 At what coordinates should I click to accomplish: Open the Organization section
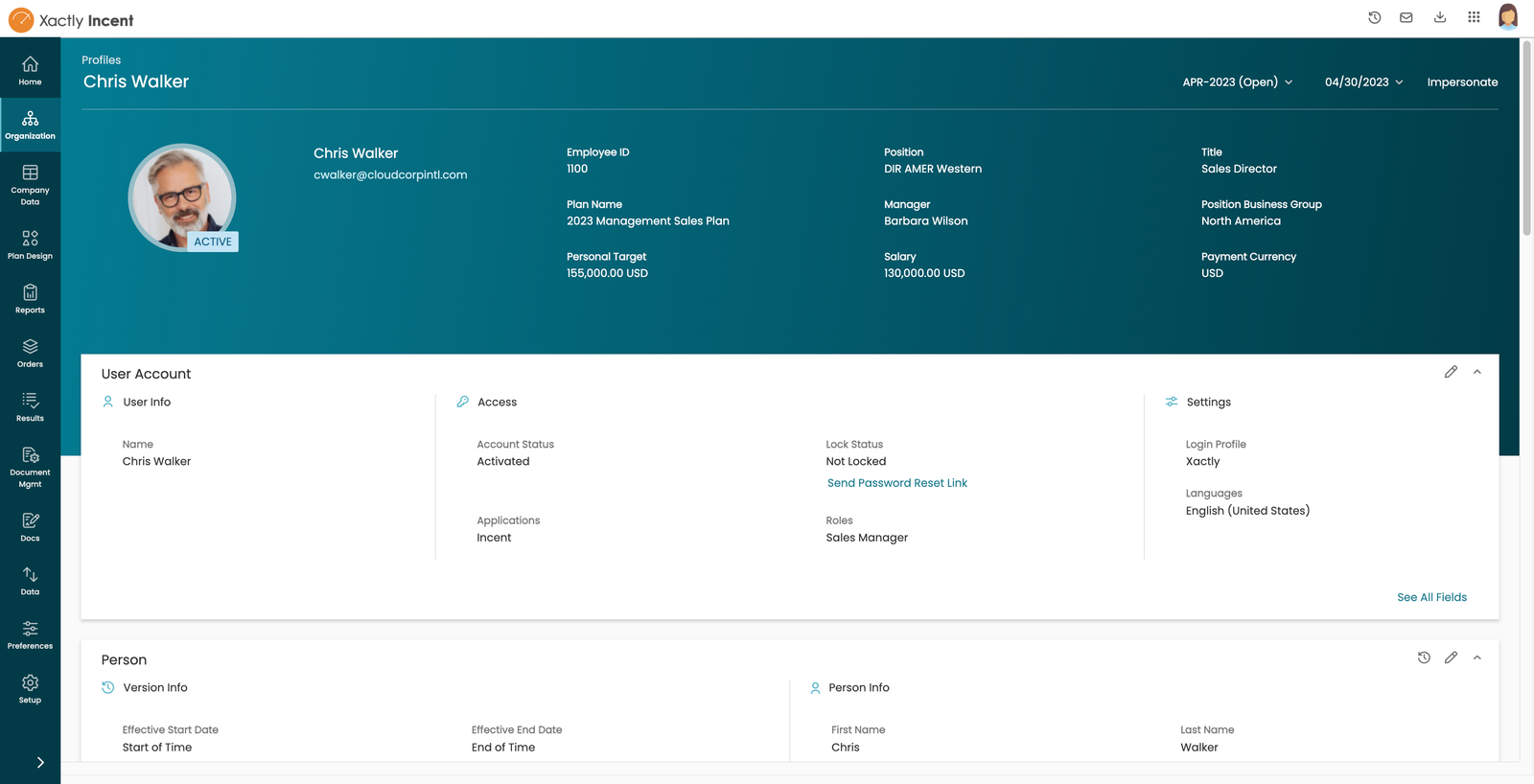[x=30, y=125]
